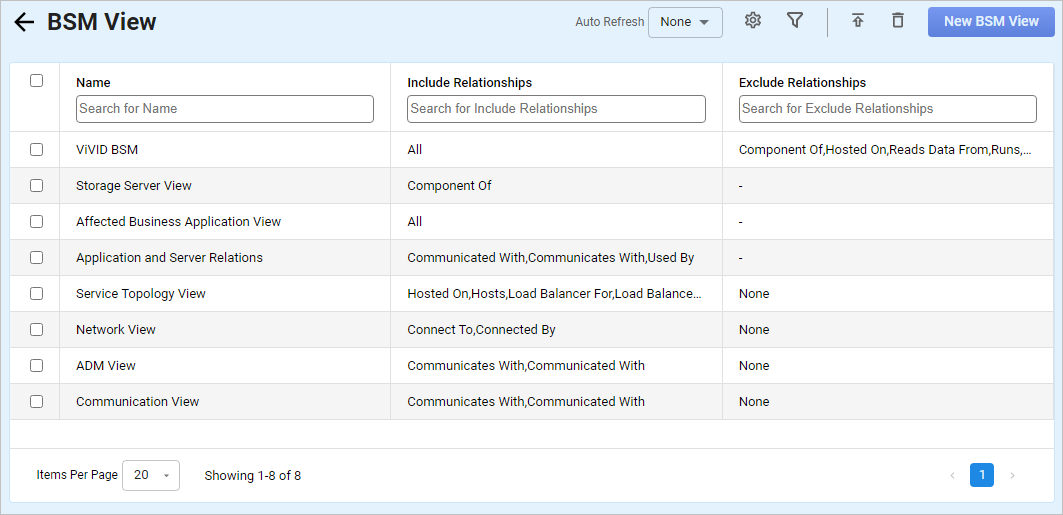Click the upload arrow icon

point(858,21)
